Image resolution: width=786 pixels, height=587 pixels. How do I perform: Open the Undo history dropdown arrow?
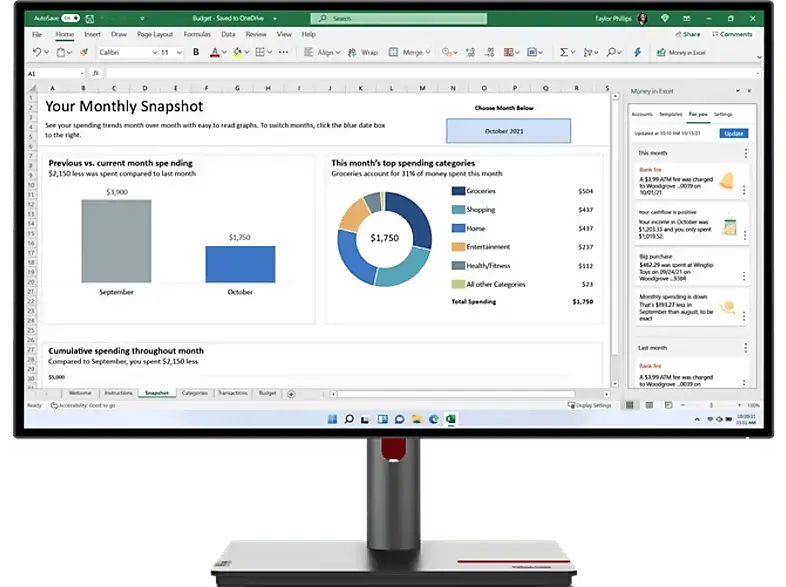[46, 52]
